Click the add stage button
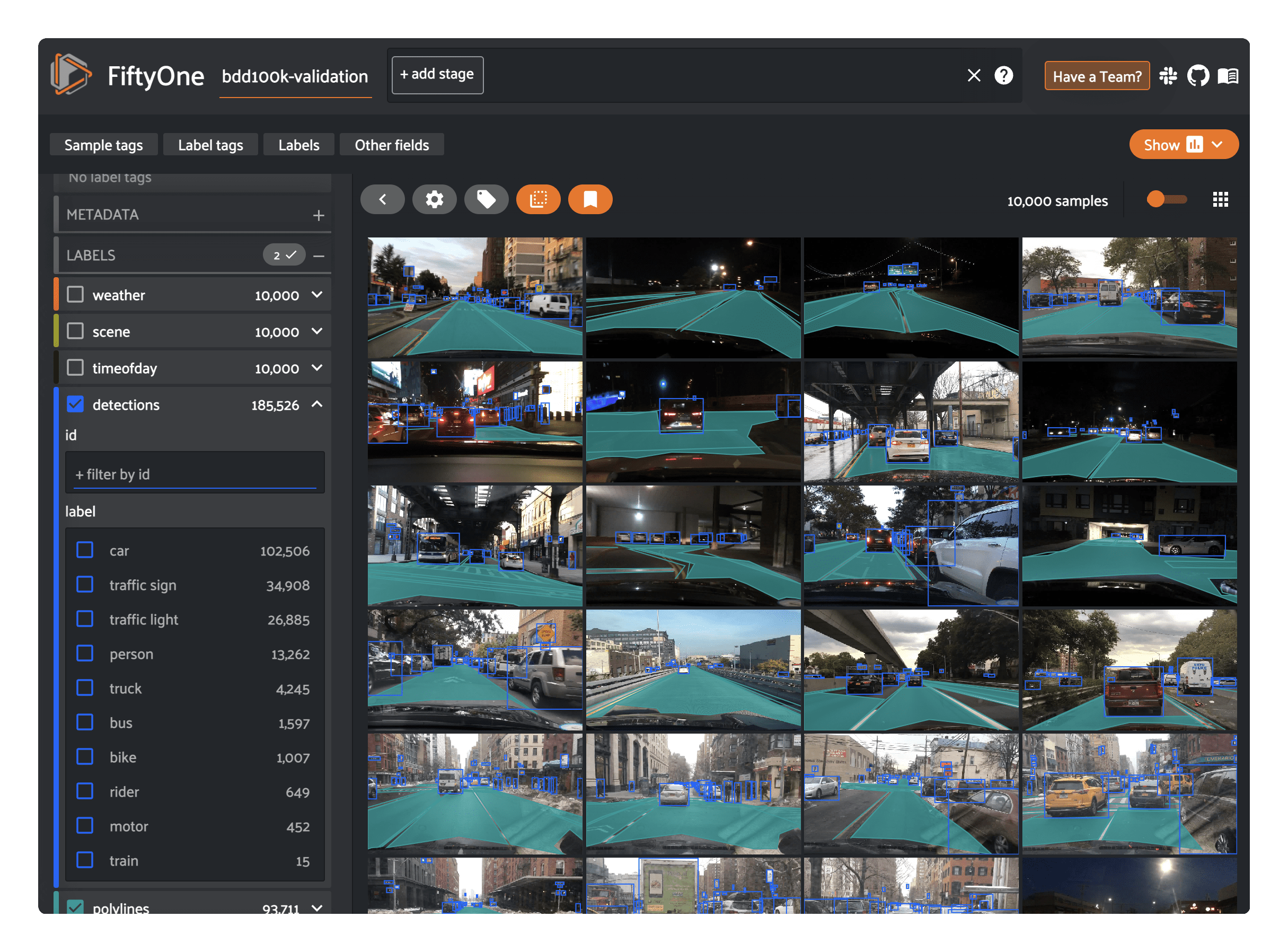 (x=437, y=75)
